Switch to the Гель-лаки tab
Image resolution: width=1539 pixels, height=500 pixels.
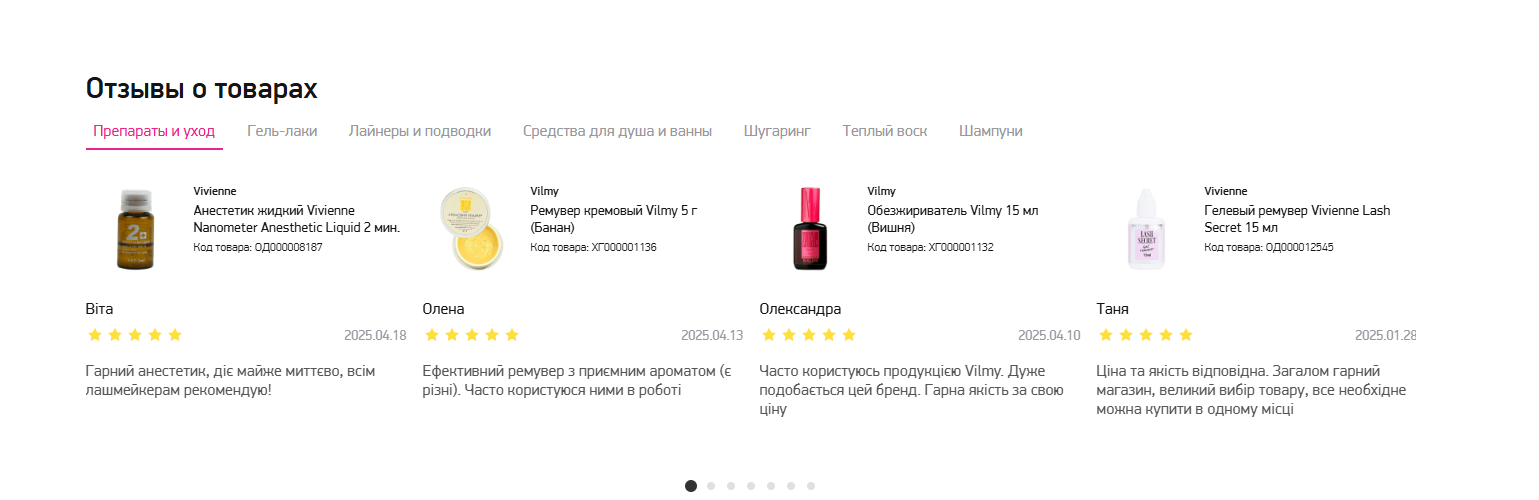(x=282, y=131)
